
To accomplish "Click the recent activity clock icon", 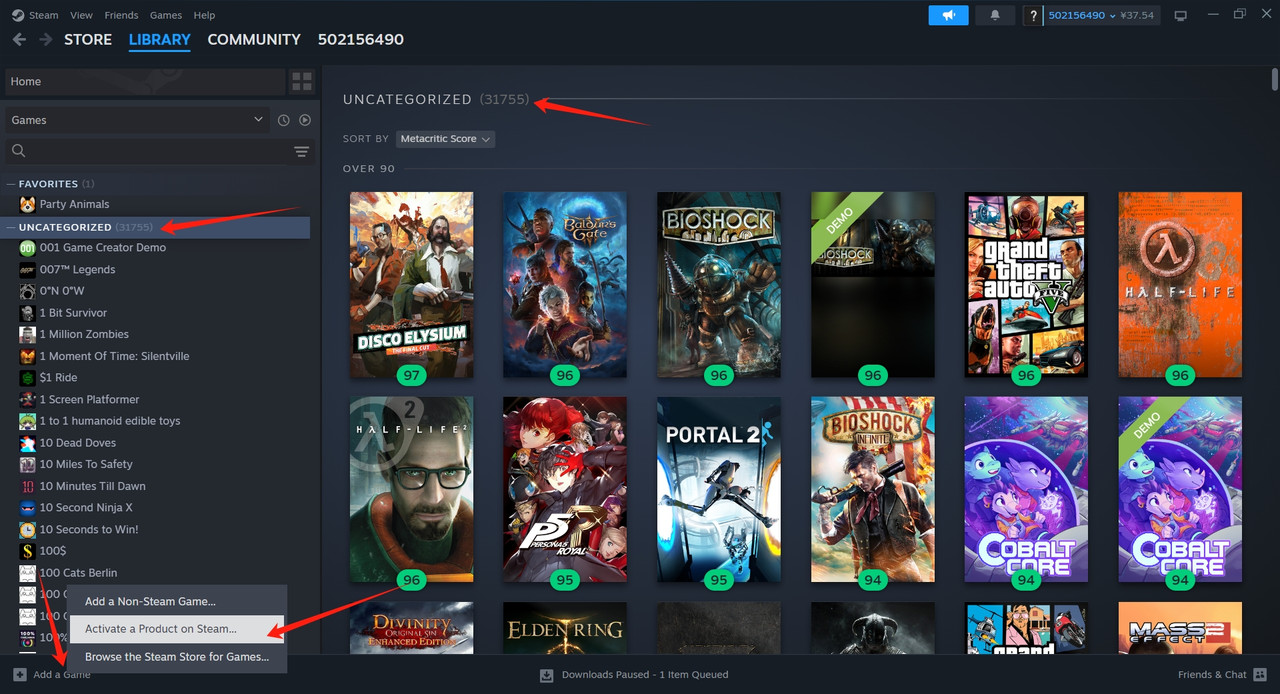I will pos(284,120).
